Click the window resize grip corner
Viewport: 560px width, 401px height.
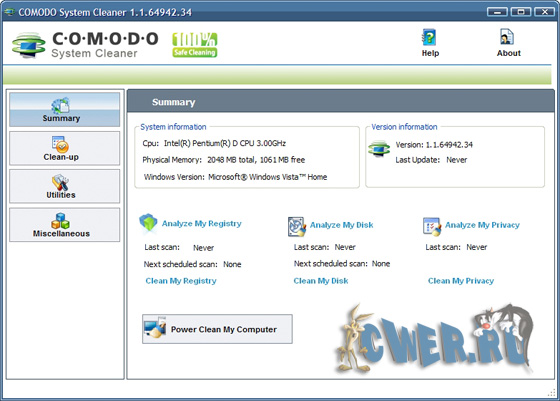tap(552, 393)
